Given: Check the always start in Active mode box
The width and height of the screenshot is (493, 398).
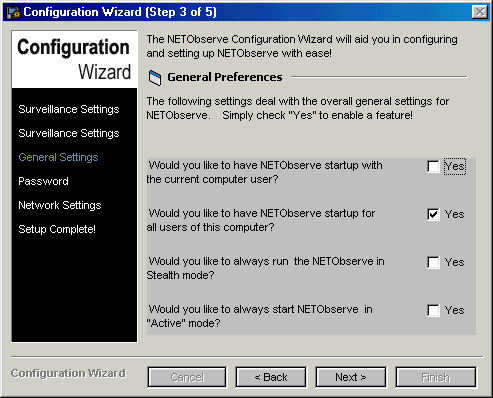Looking at the screenshot, I should [x=433, y=310].
